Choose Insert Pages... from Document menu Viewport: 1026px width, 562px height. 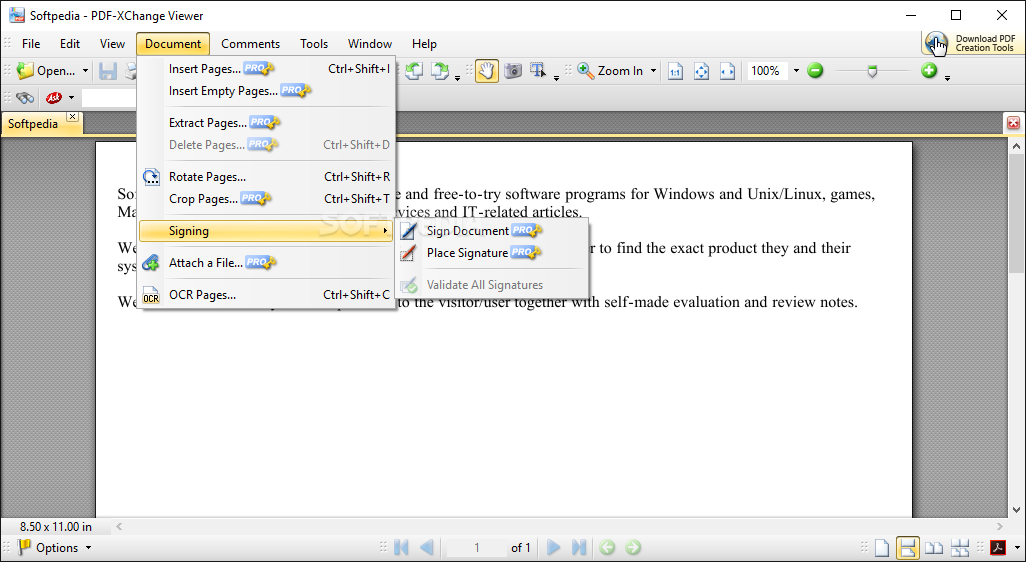266,69
